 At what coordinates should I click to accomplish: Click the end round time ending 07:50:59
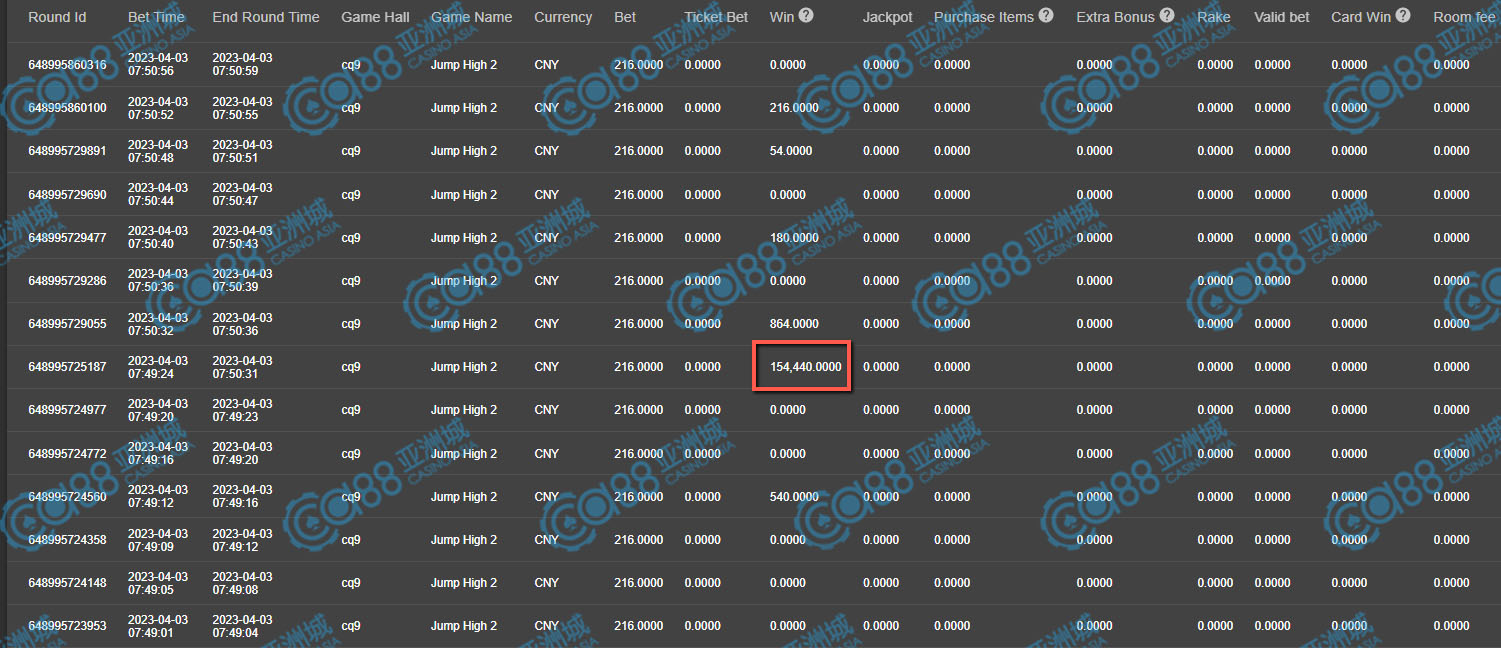242,65
